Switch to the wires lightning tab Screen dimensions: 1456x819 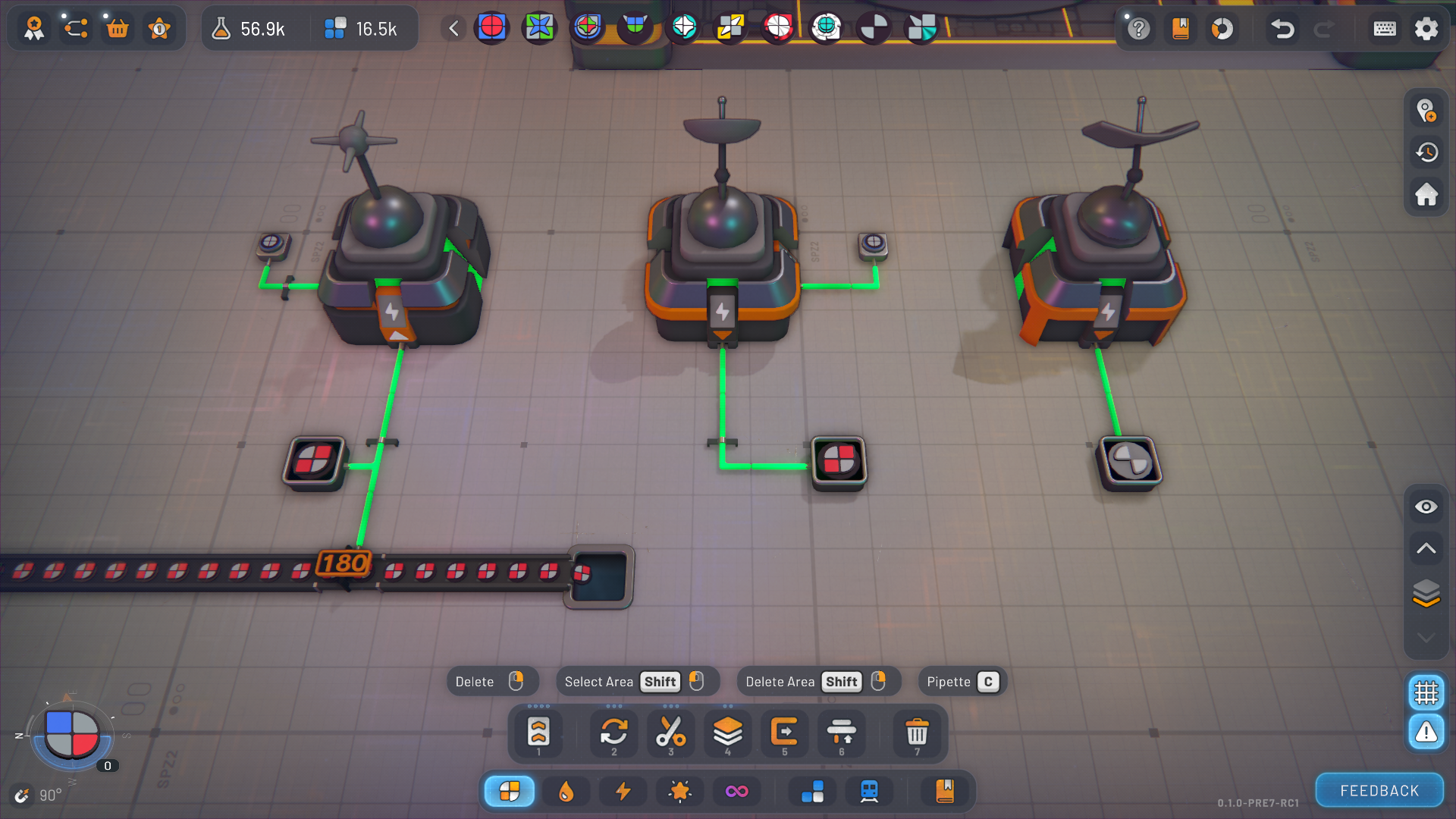click(x=623, y=792)
